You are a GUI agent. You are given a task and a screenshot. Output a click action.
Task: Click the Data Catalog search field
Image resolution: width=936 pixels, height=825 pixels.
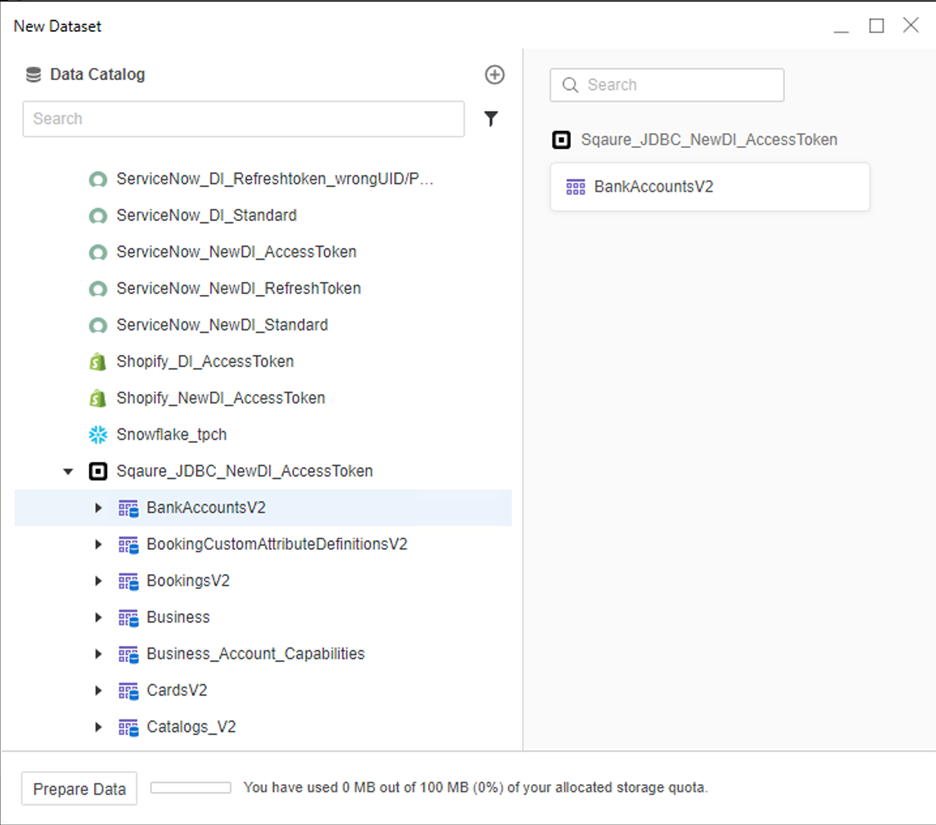coord(243,119)
